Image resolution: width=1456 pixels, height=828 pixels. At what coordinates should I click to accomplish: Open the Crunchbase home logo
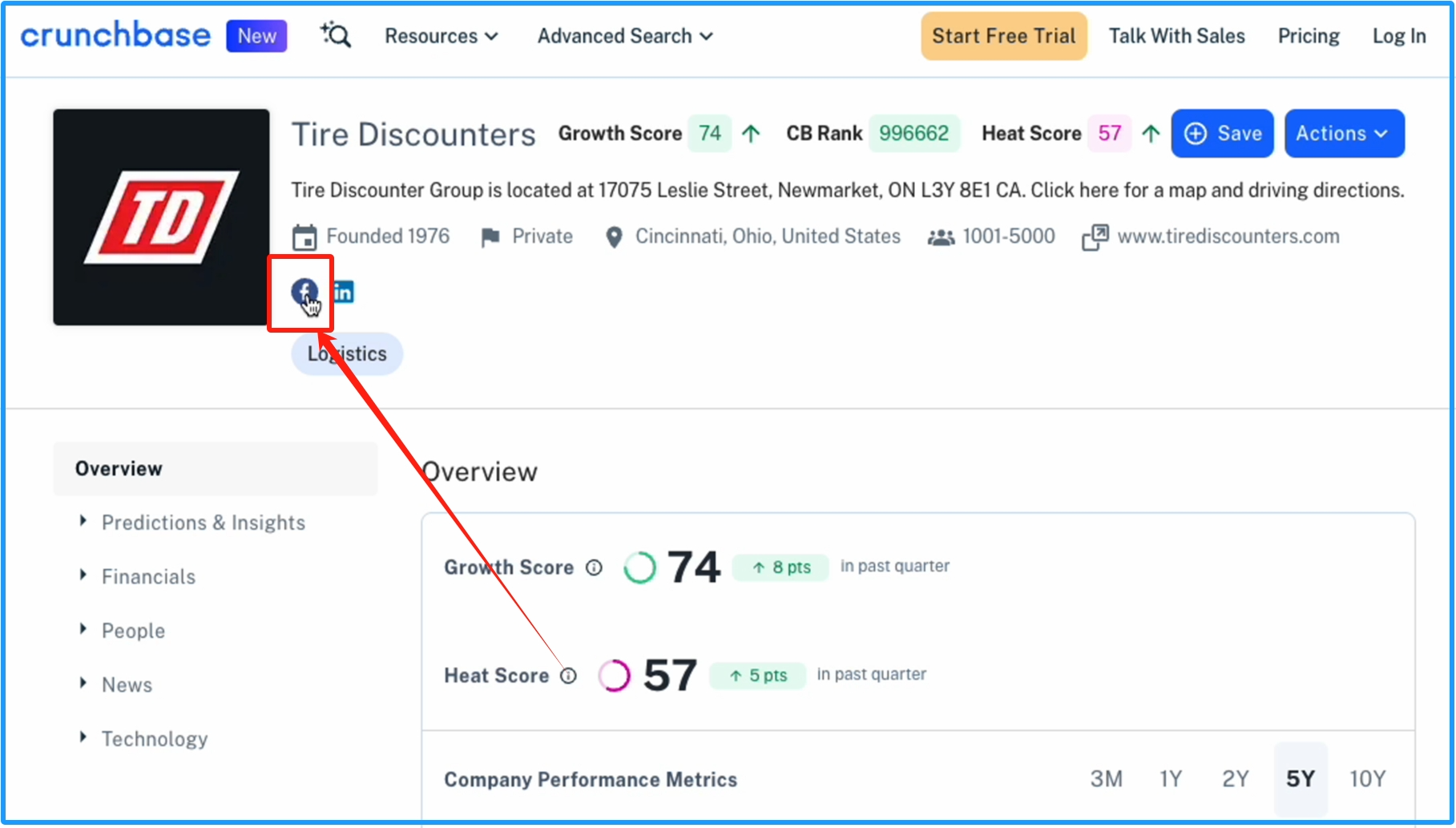[115, 35]
